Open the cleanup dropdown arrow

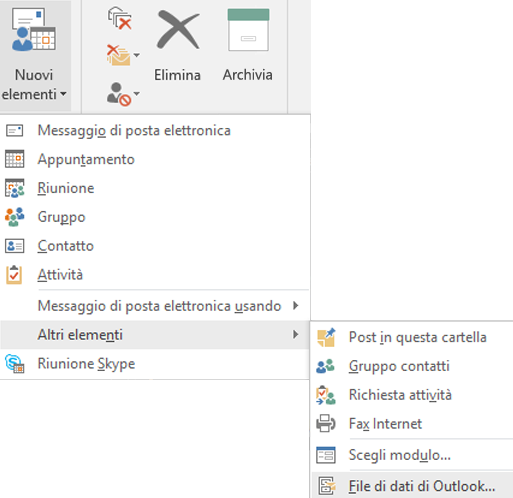(x=137, y=55)
